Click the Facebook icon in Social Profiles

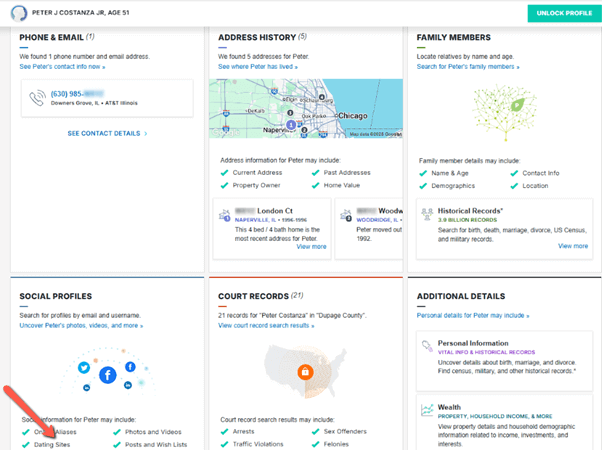(107, 375)
